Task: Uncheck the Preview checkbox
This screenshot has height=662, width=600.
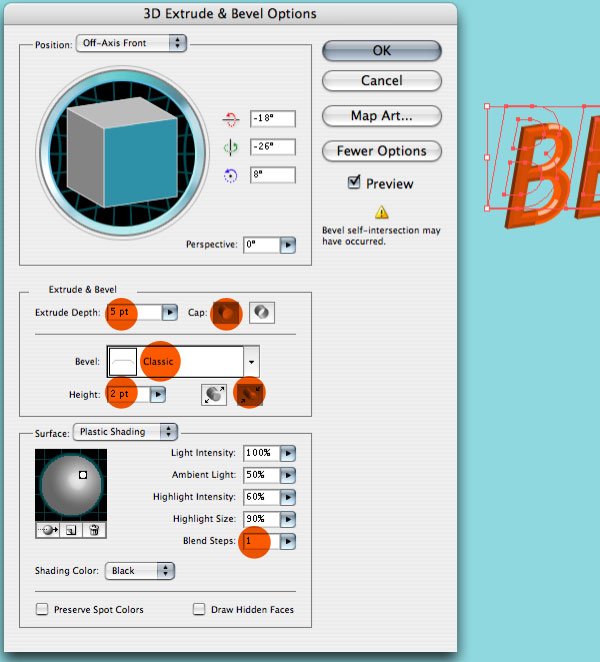Action: (x=354, y=182)
